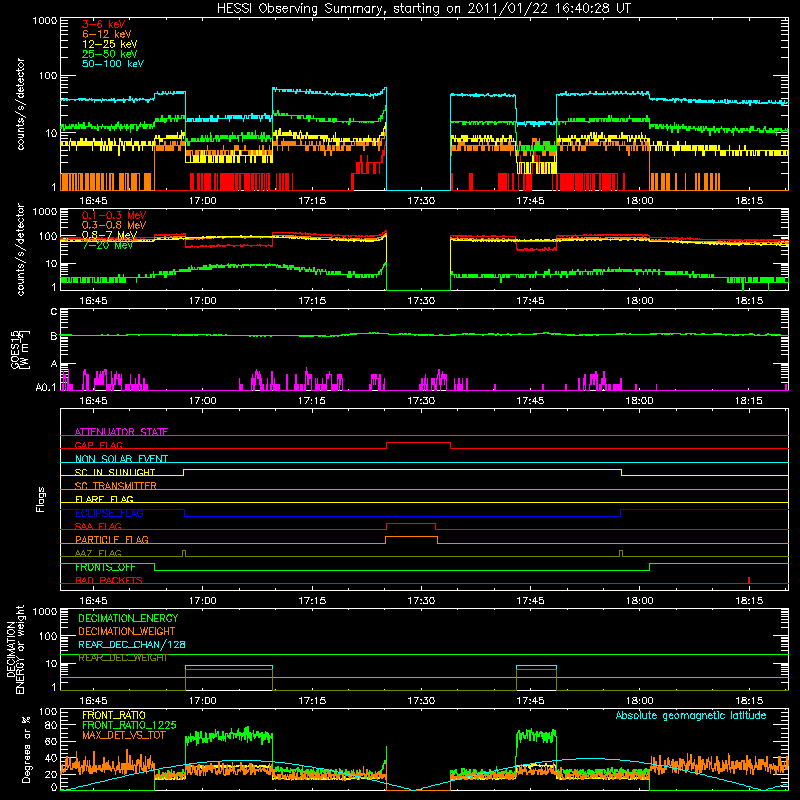This screenshot has width=800, height=800.
Task: Select the C level label on the GOES15 axis
Action: point(54,311)
